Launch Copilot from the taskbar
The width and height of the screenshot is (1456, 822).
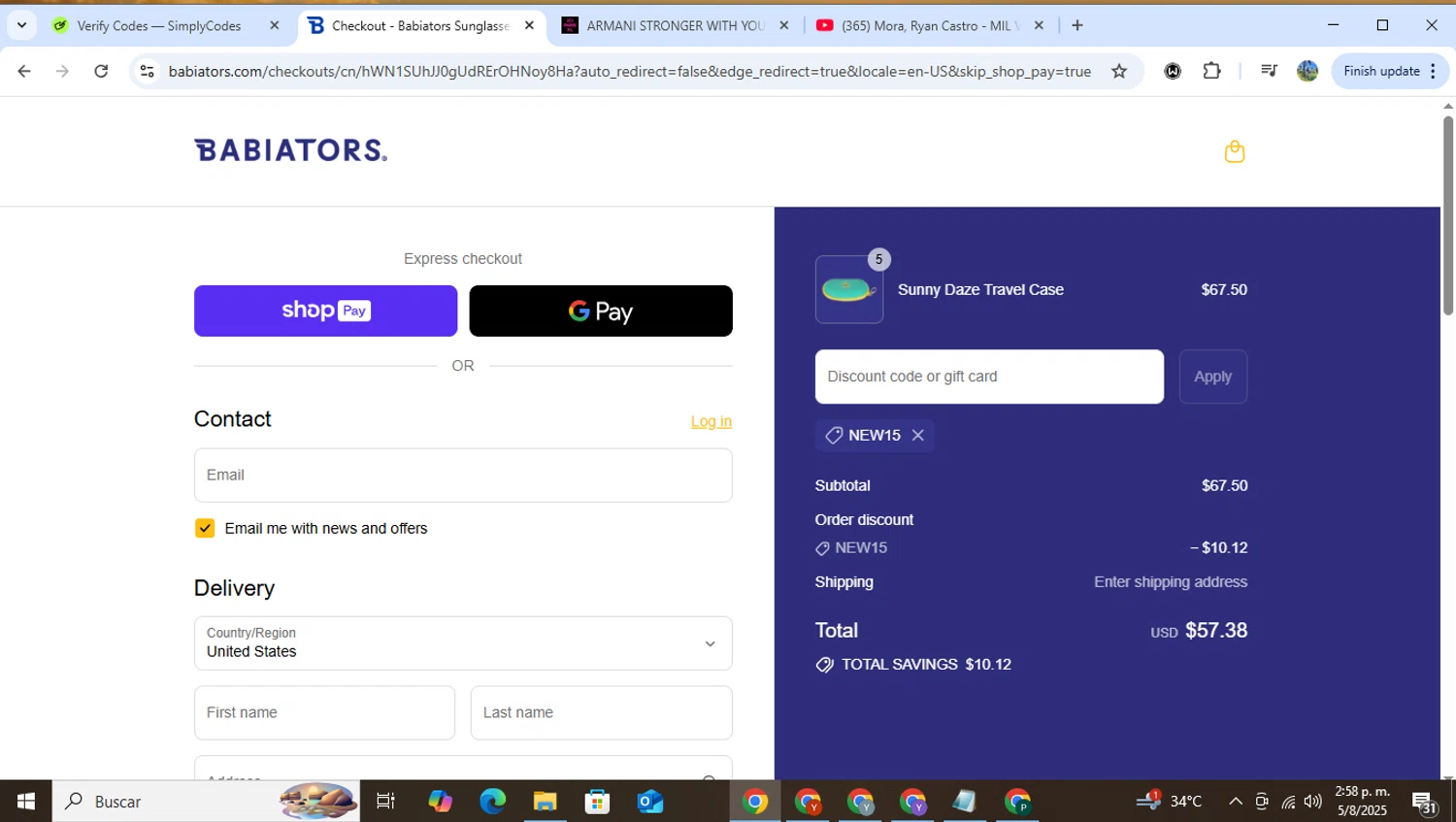441,802
